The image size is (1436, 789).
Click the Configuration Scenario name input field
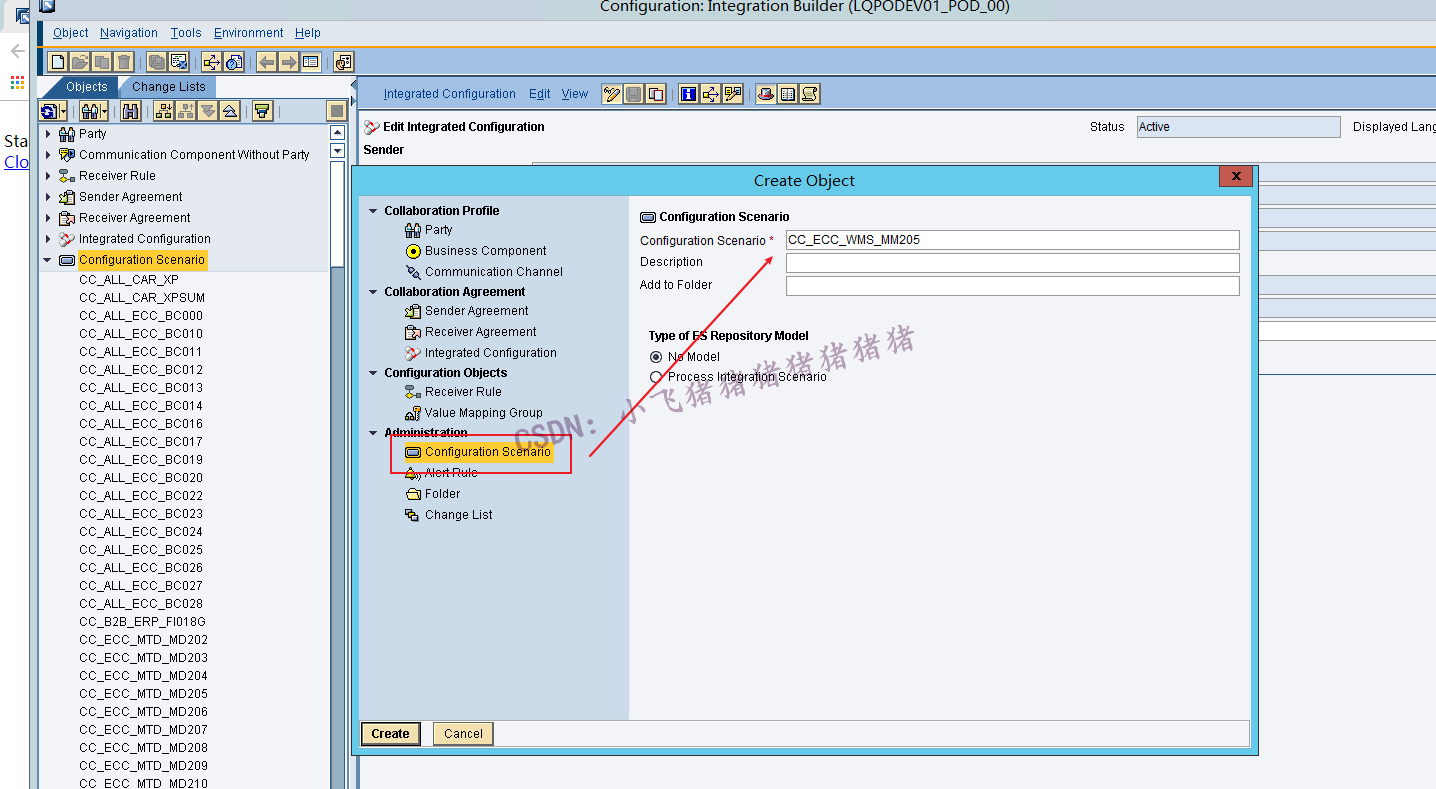(1012, 240)
